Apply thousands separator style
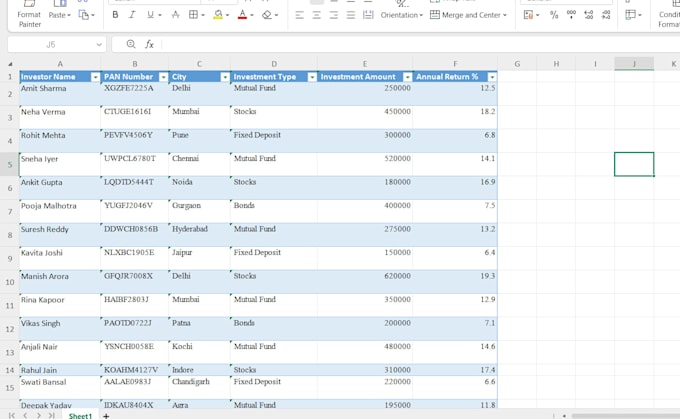The width and height of the screenshot is (680, 419). point(571,15)
